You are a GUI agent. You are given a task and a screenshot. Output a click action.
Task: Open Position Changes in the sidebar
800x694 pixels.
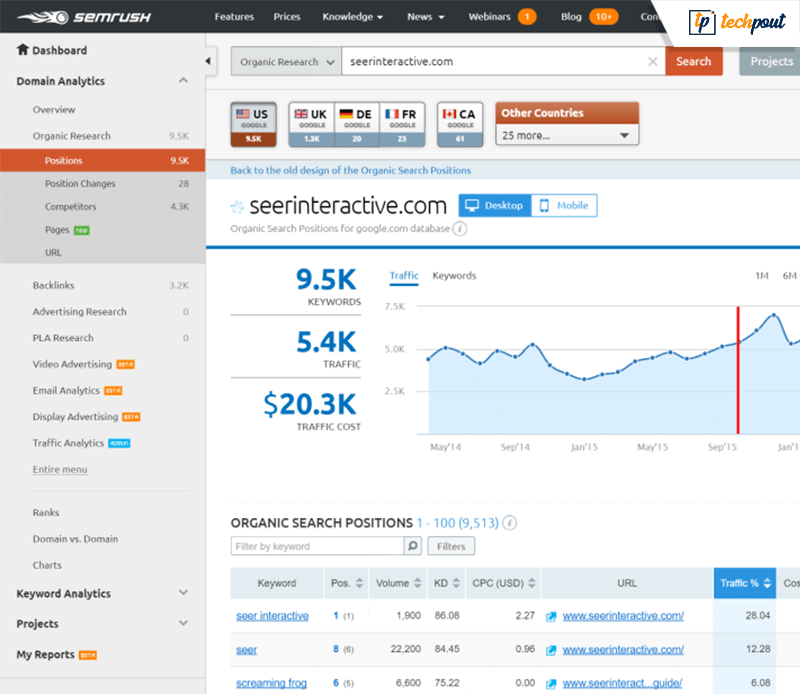[x=80, y=184]
